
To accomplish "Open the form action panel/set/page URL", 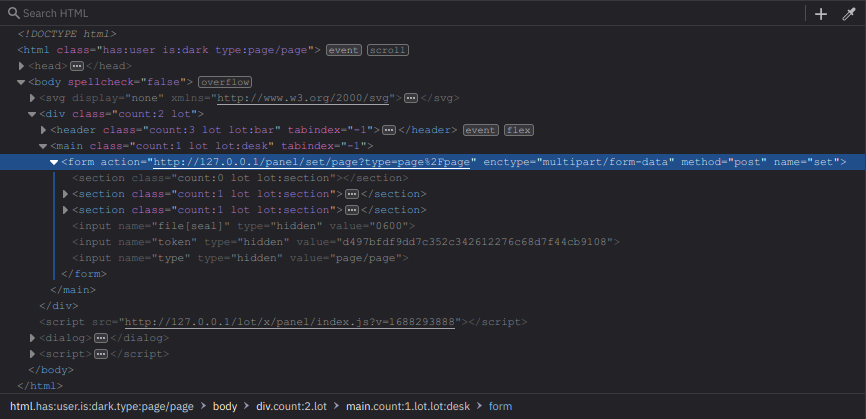I will click(311, 162).
